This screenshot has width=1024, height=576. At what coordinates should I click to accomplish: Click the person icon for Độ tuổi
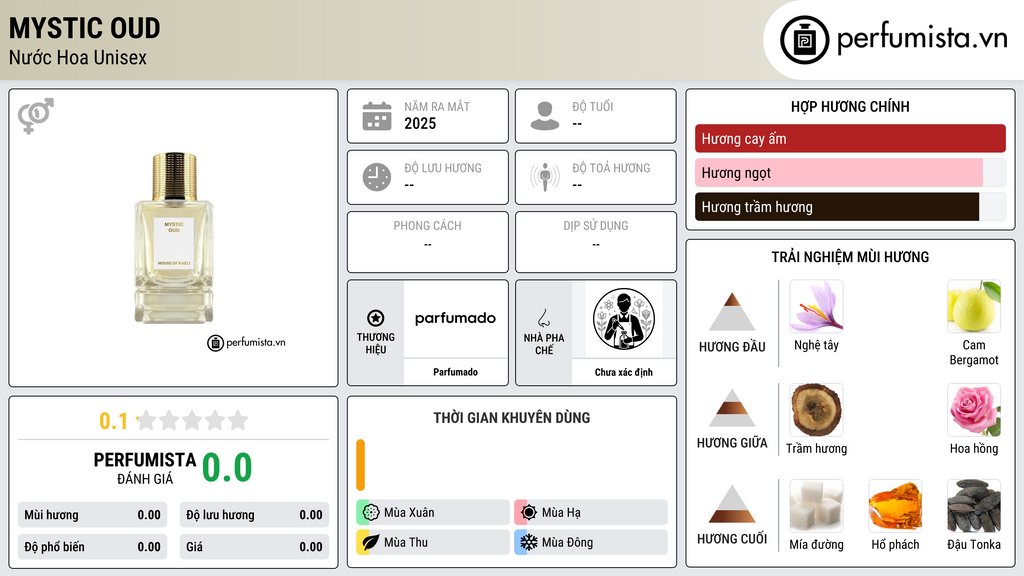(x=545, y=116)
